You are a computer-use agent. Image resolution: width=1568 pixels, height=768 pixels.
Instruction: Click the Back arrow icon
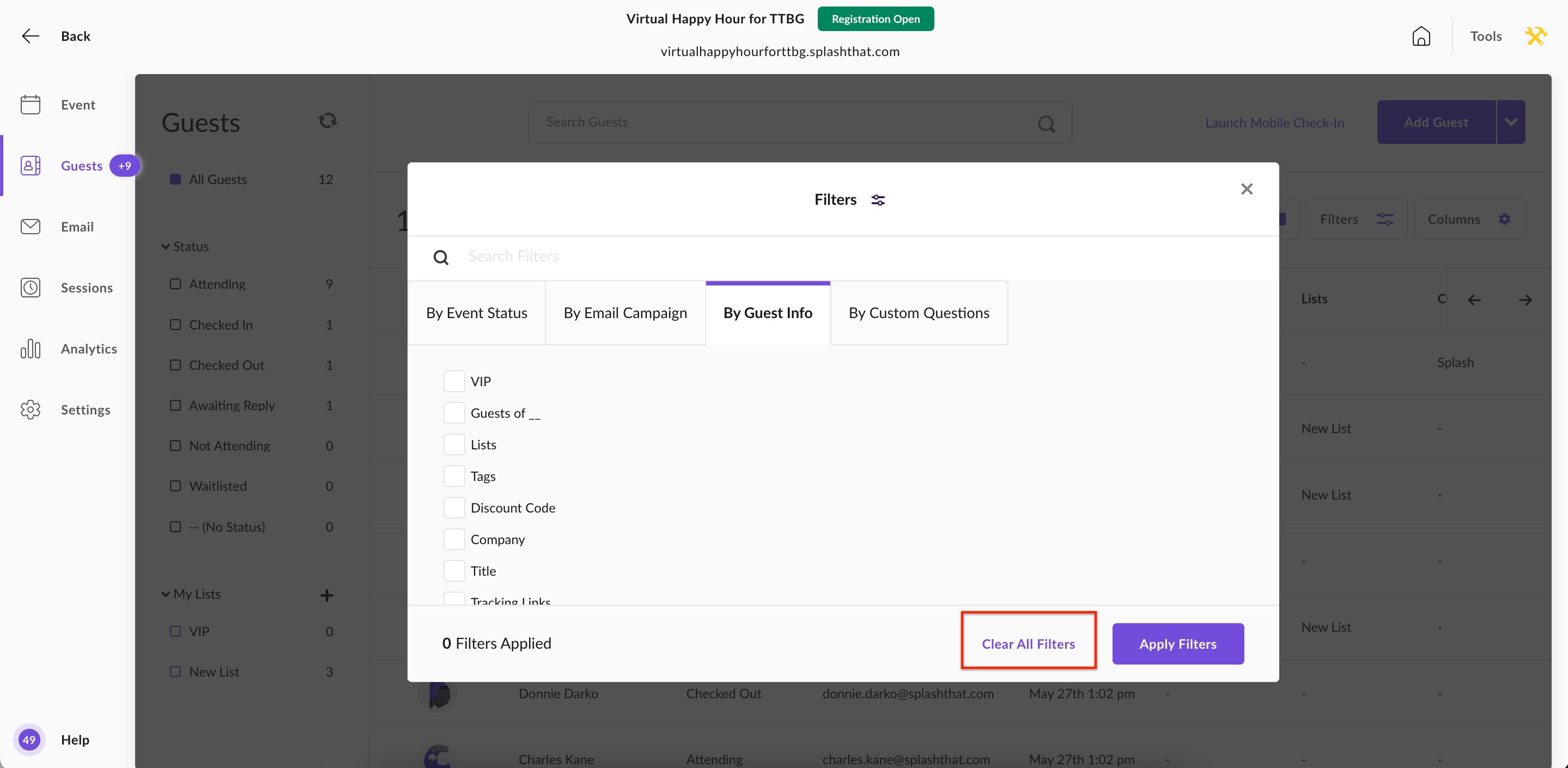(31, 36)
